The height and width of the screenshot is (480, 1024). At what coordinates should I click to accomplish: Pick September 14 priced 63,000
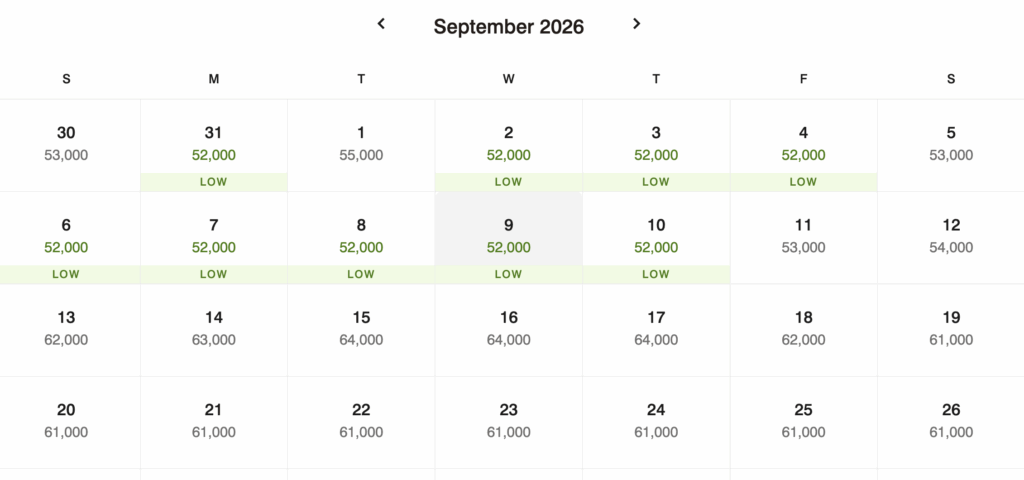pyautogui.click(x=214, y=329)
